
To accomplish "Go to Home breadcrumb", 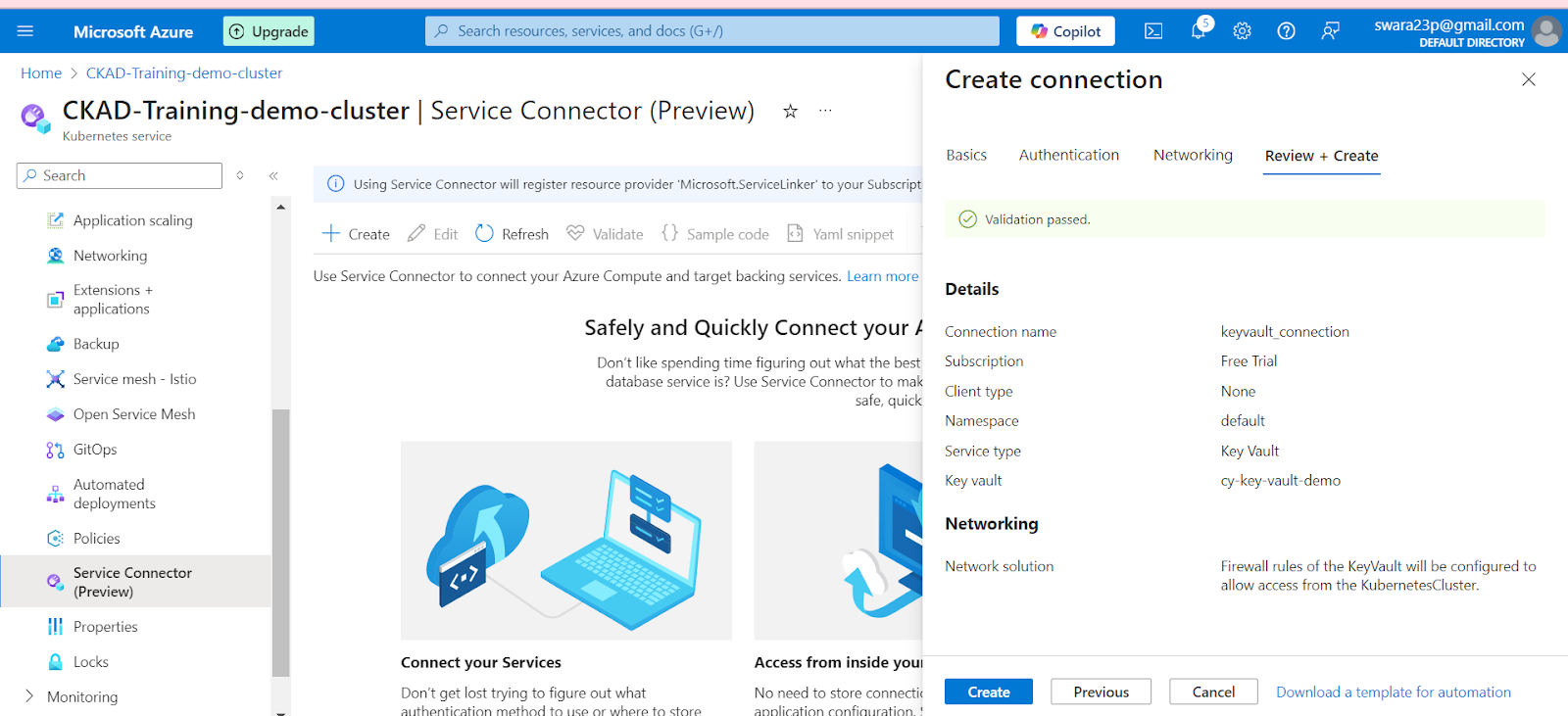I will [41, 73].
